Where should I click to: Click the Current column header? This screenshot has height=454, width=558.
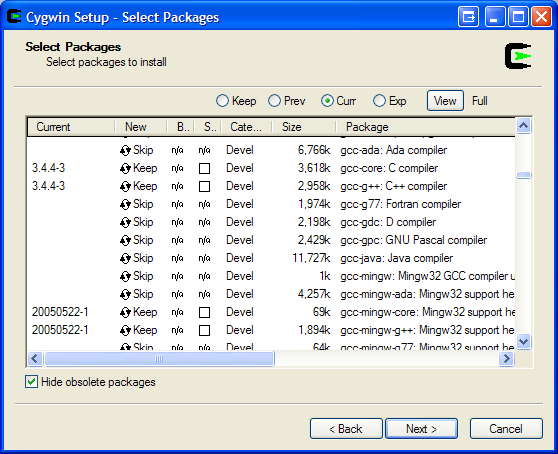click(x=71, y=127)
